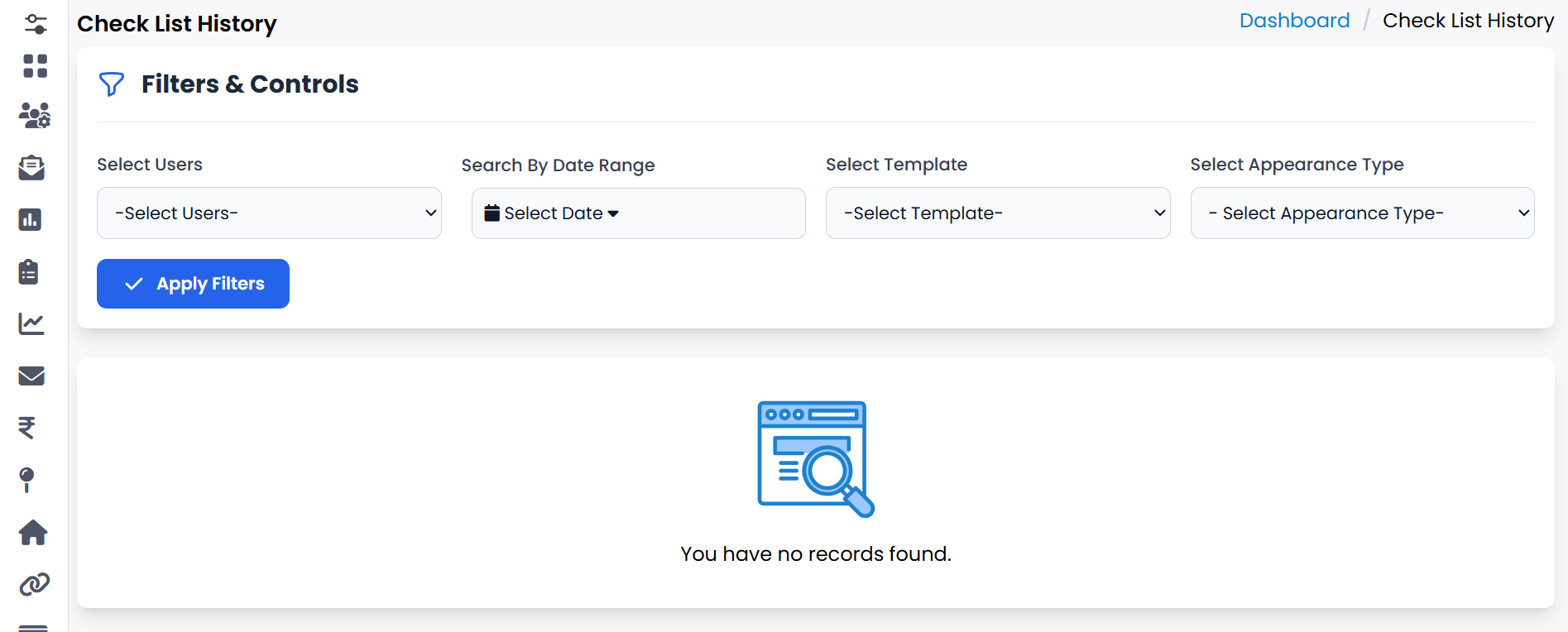Viewport: 1568px width, 632px height.
Task: View the bar chart reports icon
Action: (x=31, y=220)
